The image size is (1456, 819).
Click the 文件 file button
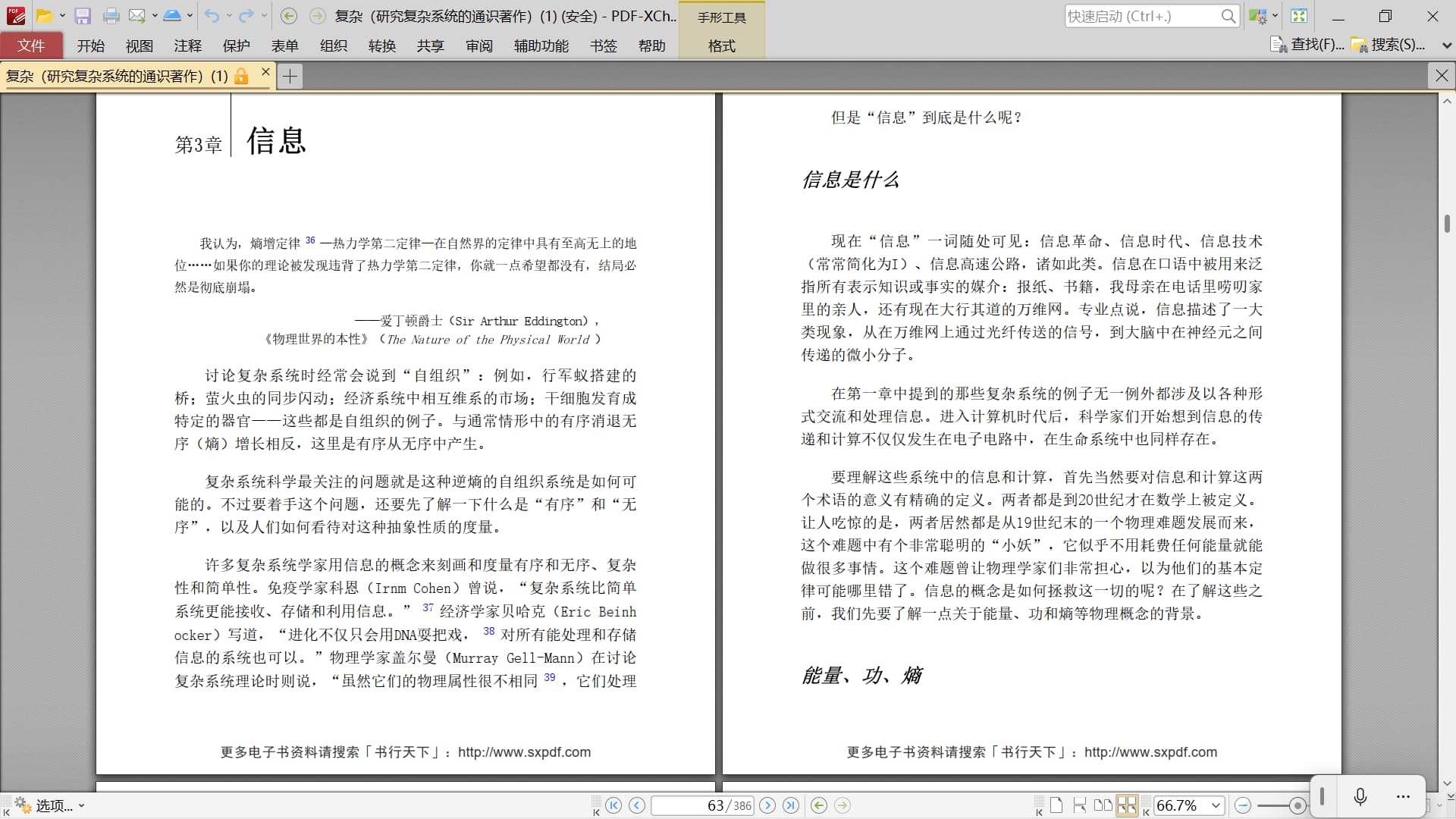(x=31, y=45)
